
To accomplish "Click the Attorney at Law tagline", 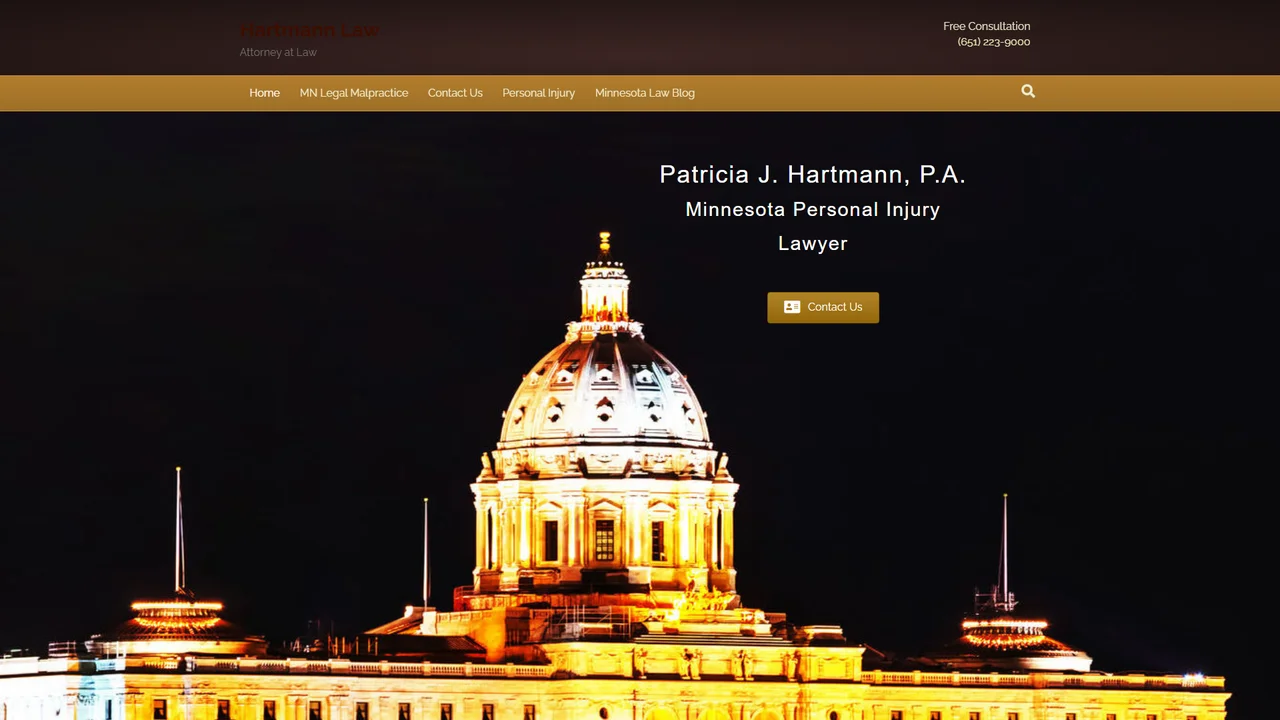I will click(278, 52).
